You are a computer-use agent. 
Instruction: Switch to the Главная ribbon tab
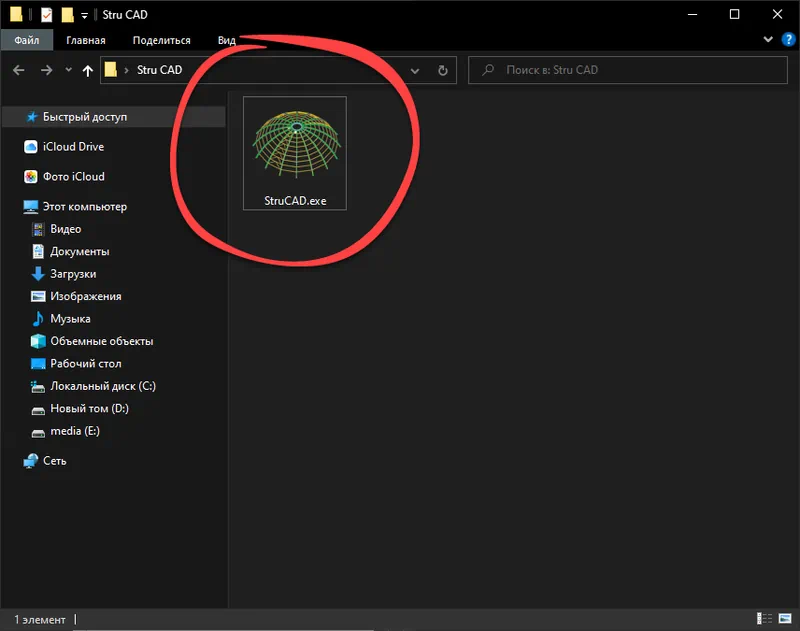86,40
